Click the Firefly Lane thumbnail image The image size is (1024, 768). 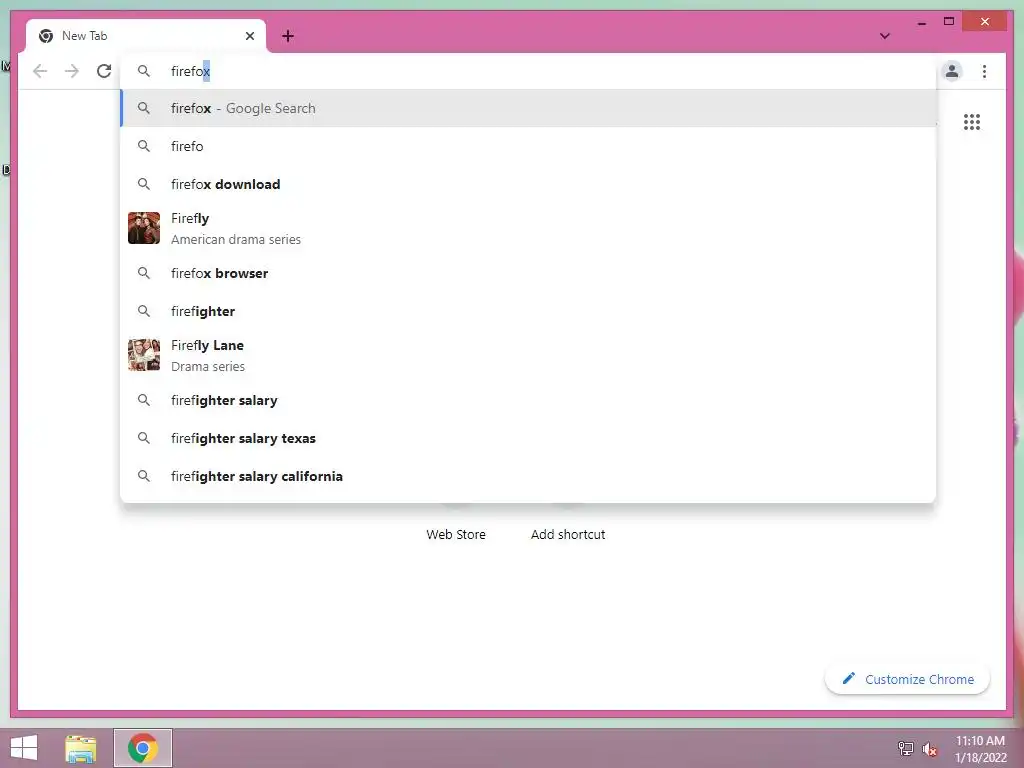tap(144, 355)
